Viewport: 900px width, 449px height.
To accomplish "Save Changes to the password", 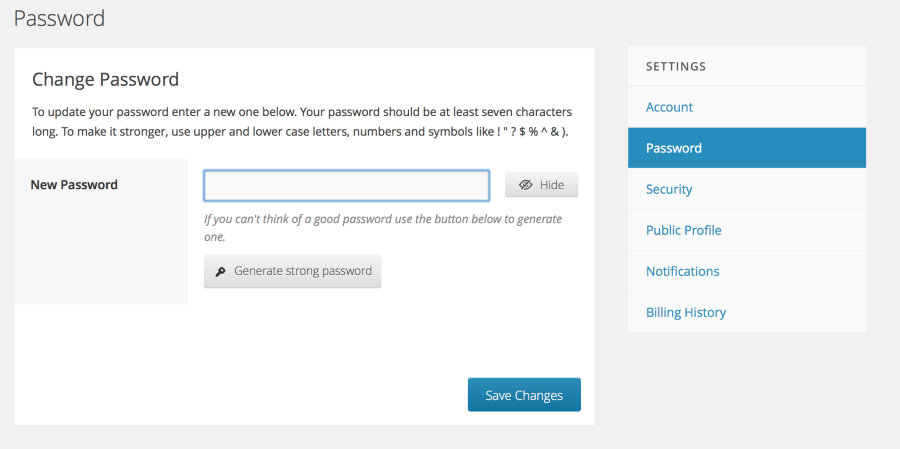I will (524, 395).
